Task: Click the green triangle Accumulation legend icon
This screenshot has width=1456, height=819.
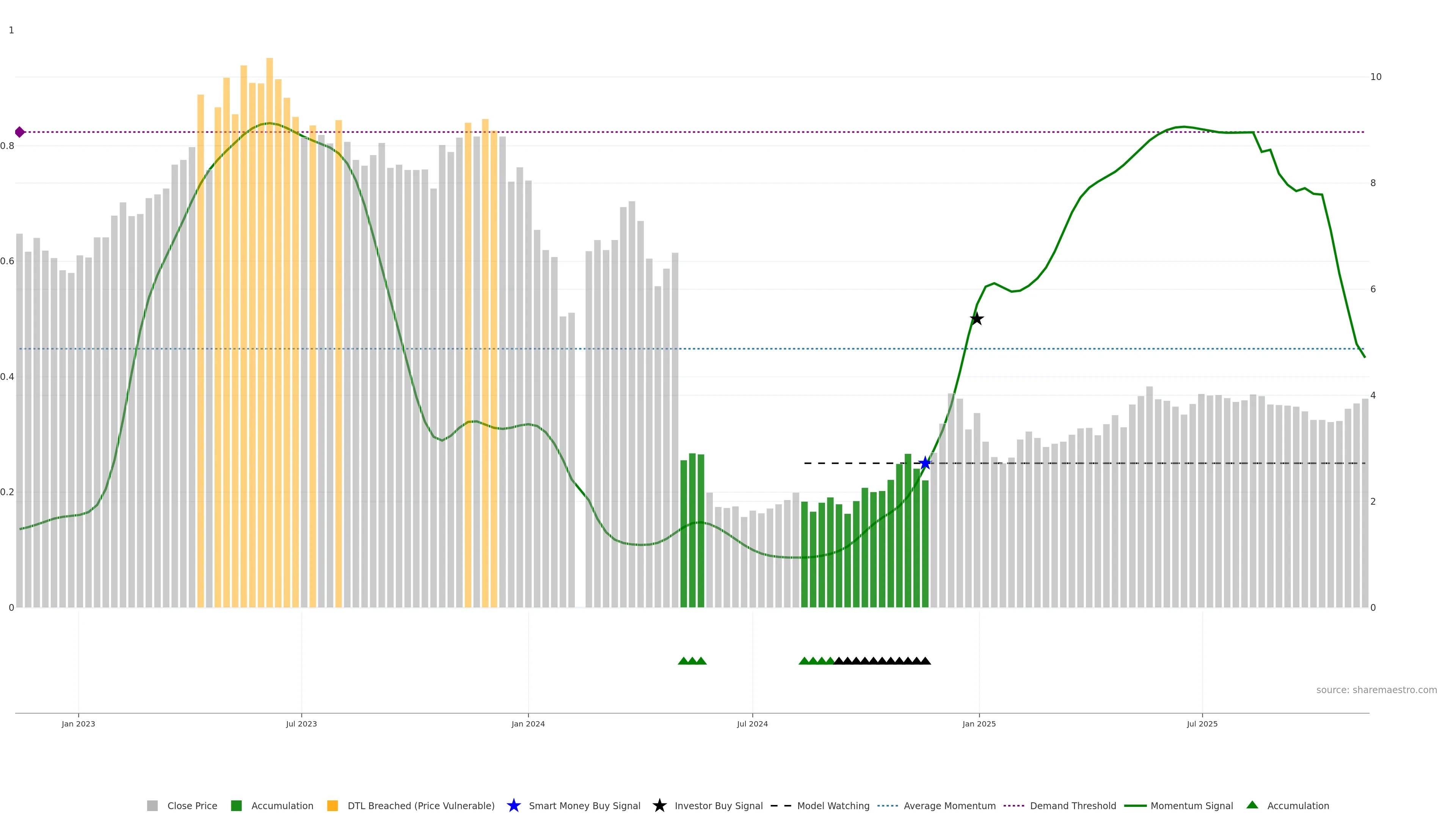Action: pos(1252,805)
